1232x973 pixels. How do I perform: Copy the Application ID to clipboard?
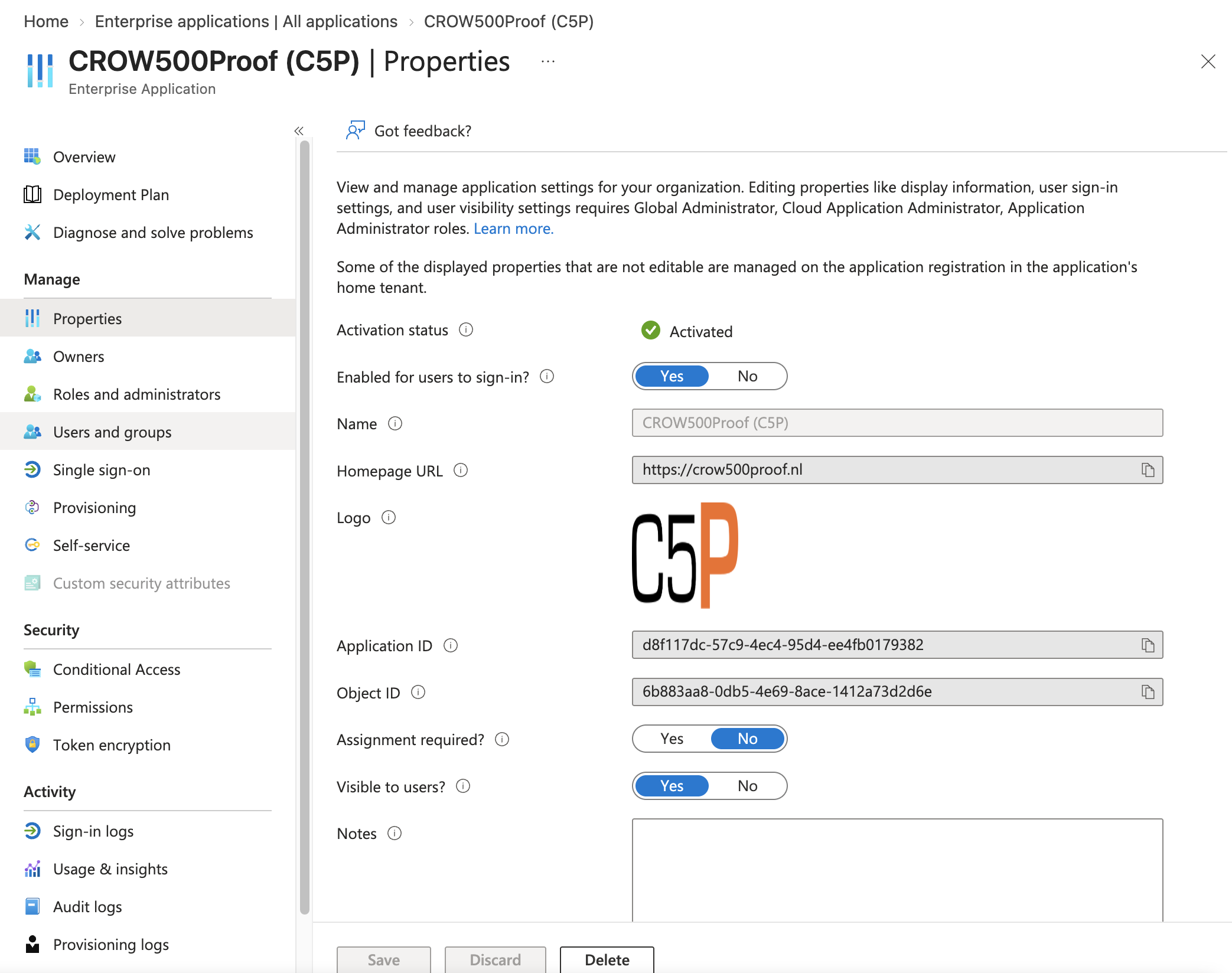(1148, 645)
